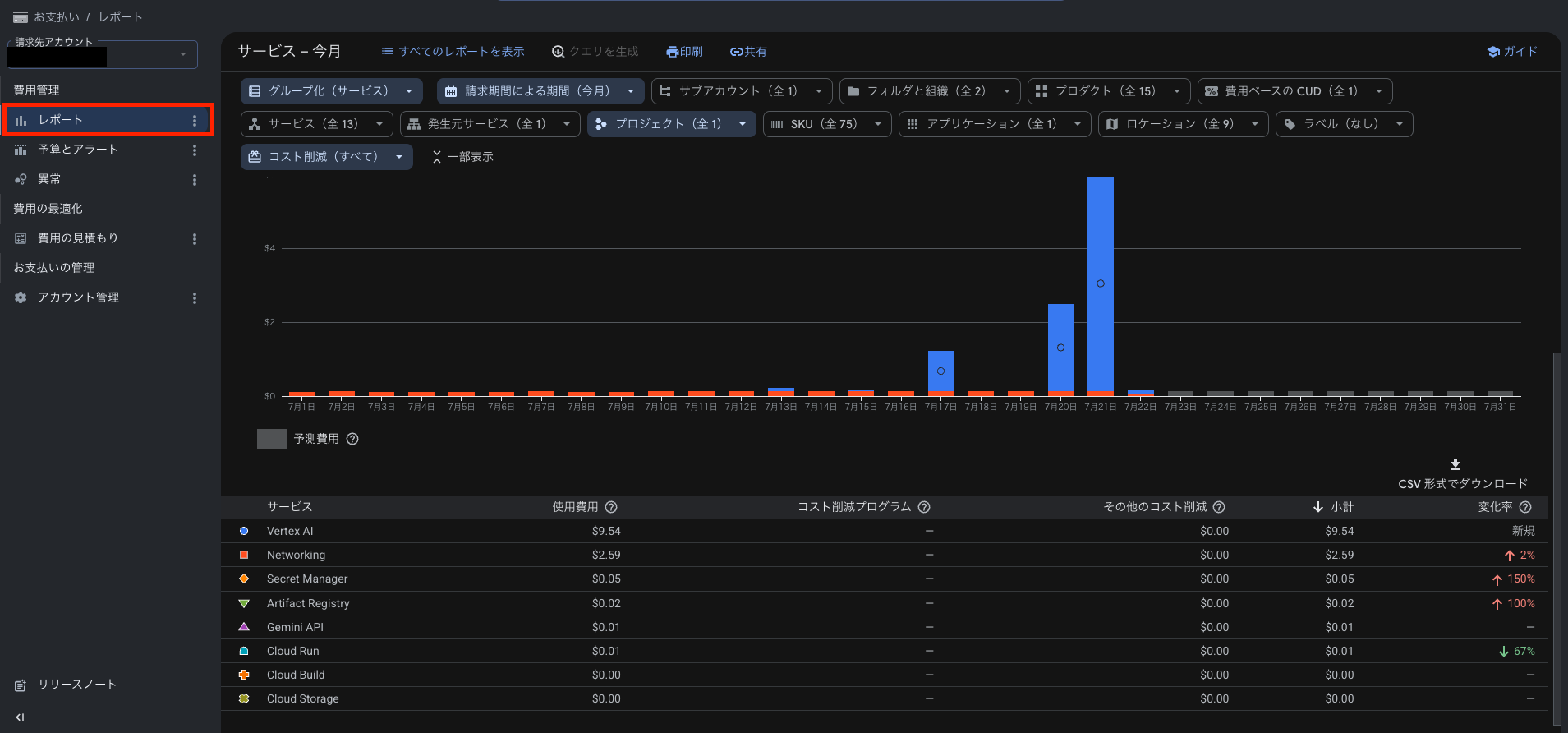This screenshot has height=733, width=1568.
Task: Open the more-options menu for 異常
Action: click(195, 180)
